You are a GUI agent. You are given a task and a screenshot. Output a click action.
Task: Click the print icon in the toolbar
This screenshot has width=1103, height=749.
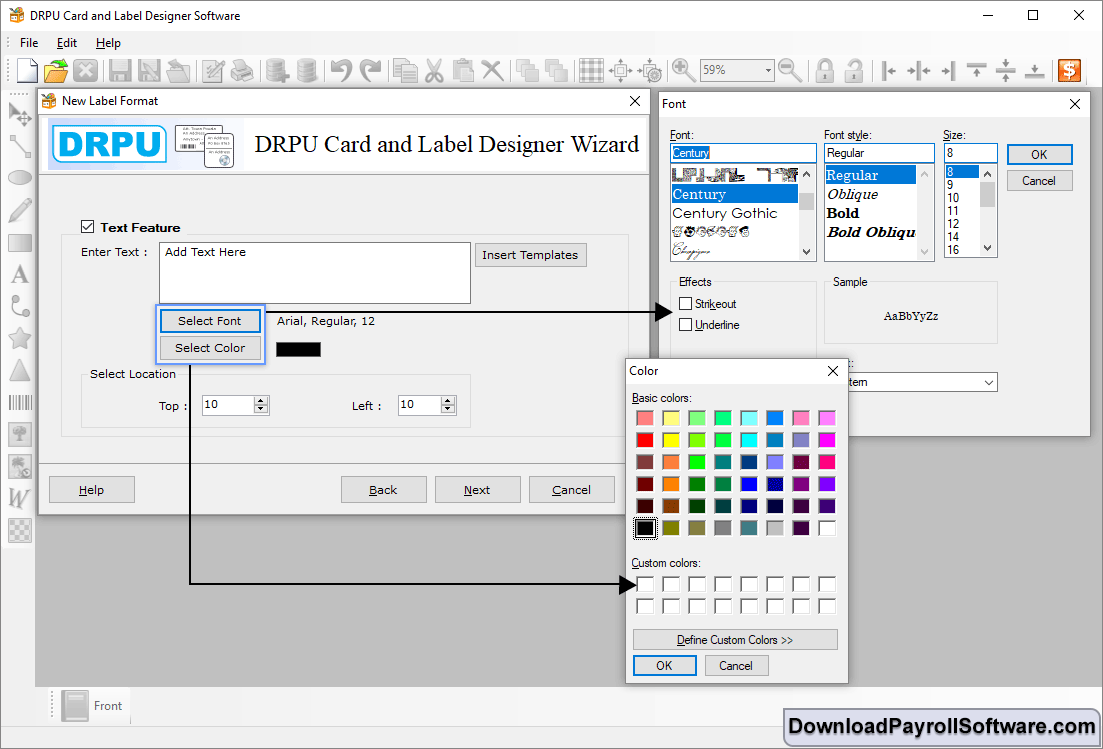pos(242,70)
